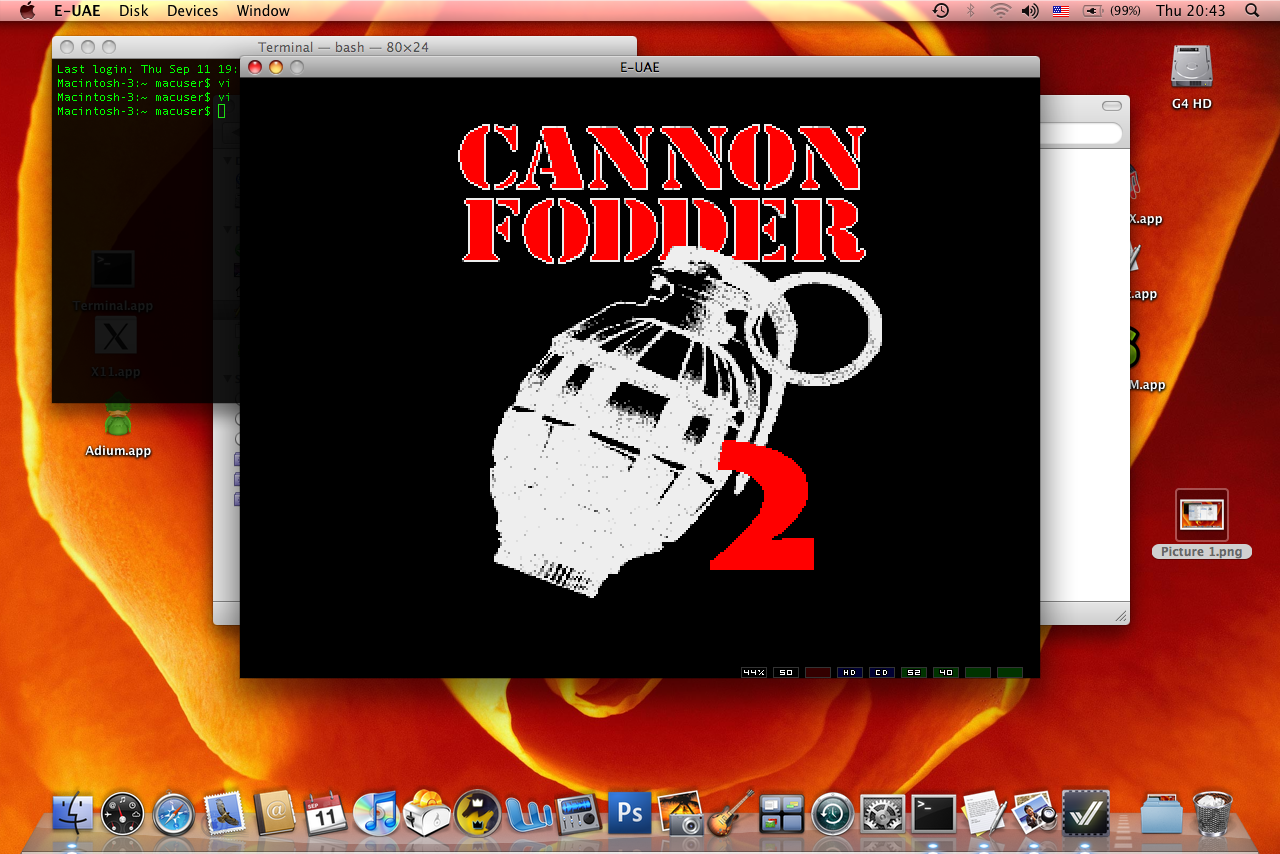The height and width of the screenshot is (854, 1280).
Task: Launch GarageBand guitar icon
Action: click(x=731, y=814)
